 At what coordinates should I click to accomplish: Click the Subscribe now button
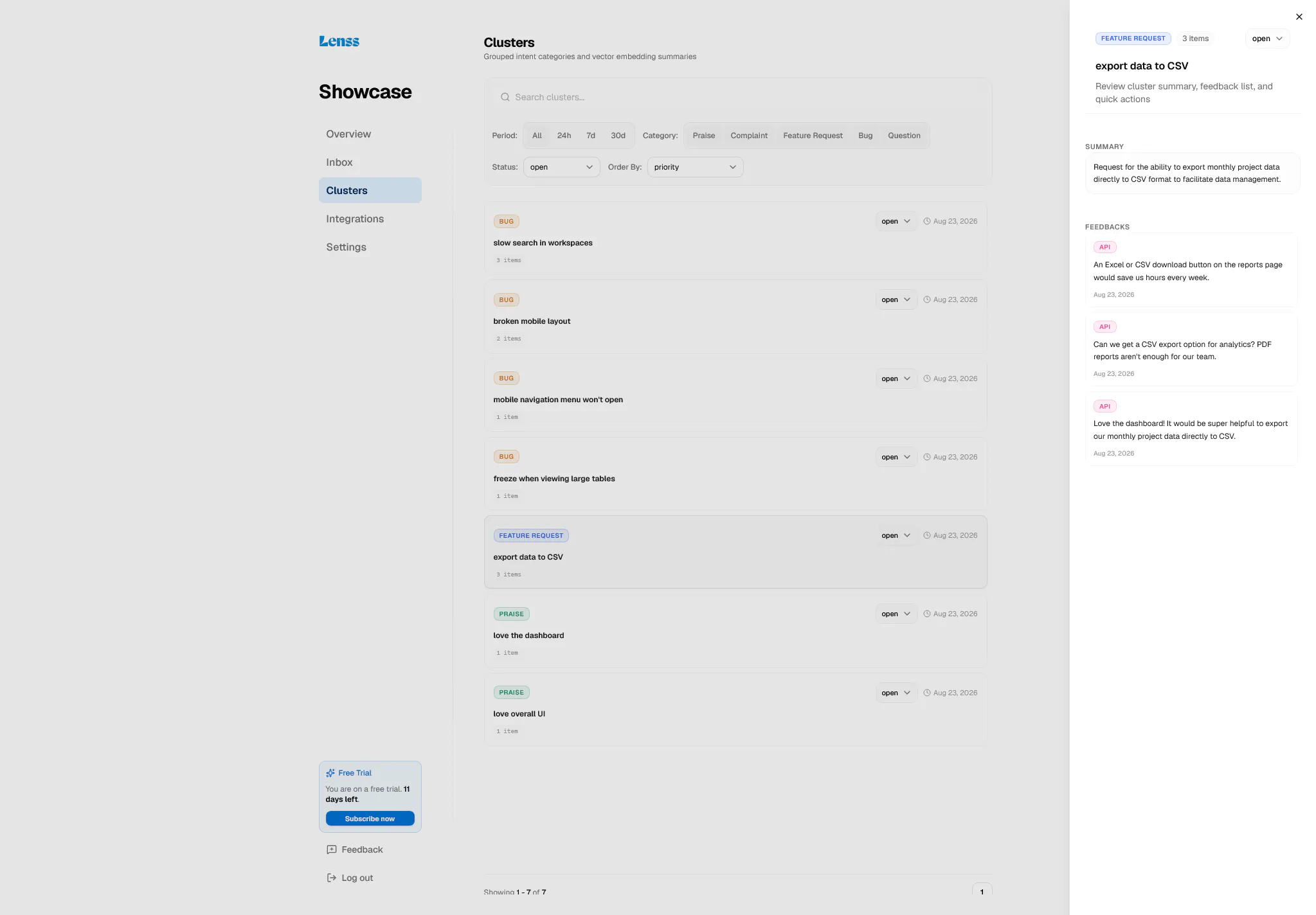[370, 819]
